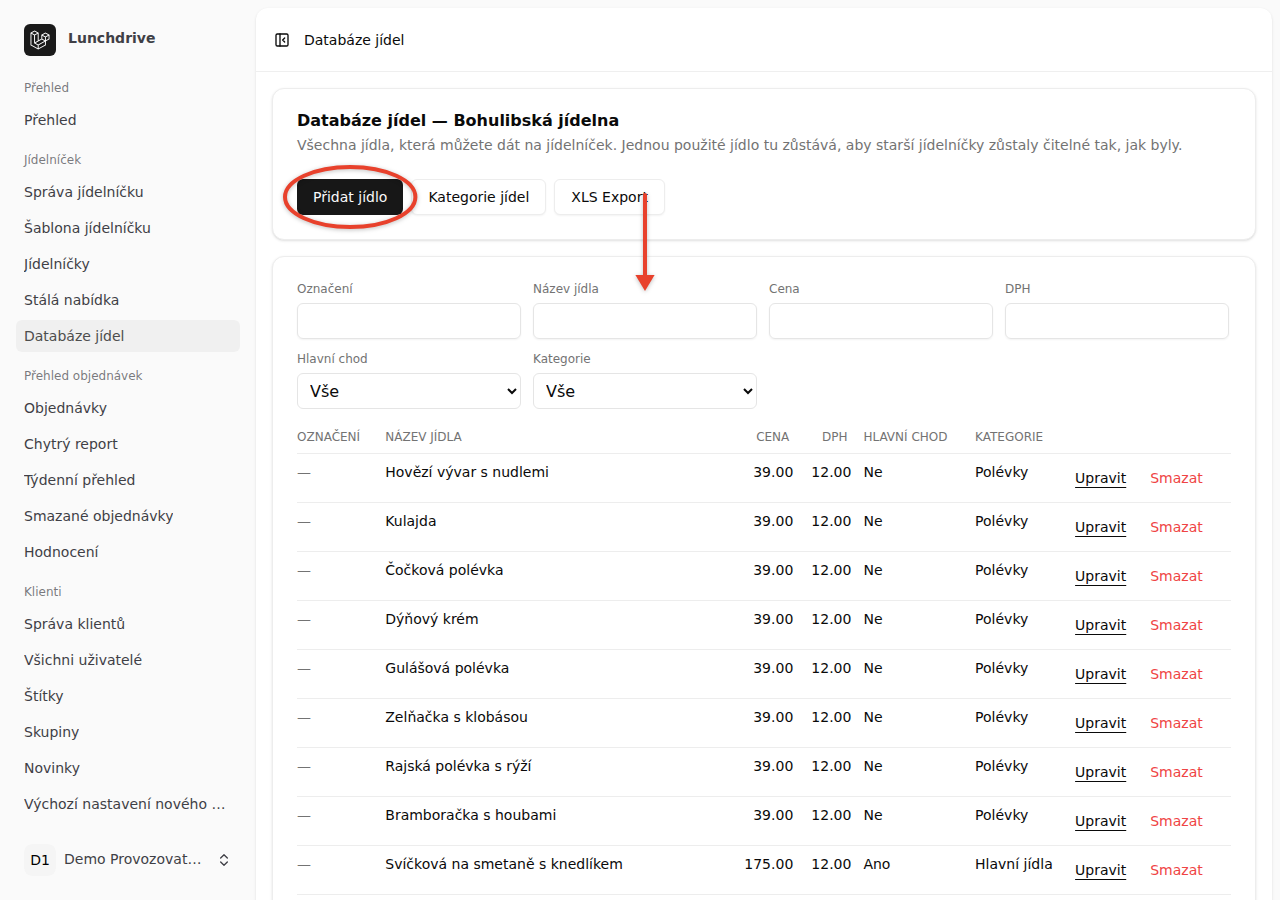1280x900 pixels.
Task: Open Stálá nabídka section
Action: pos(128,300)
